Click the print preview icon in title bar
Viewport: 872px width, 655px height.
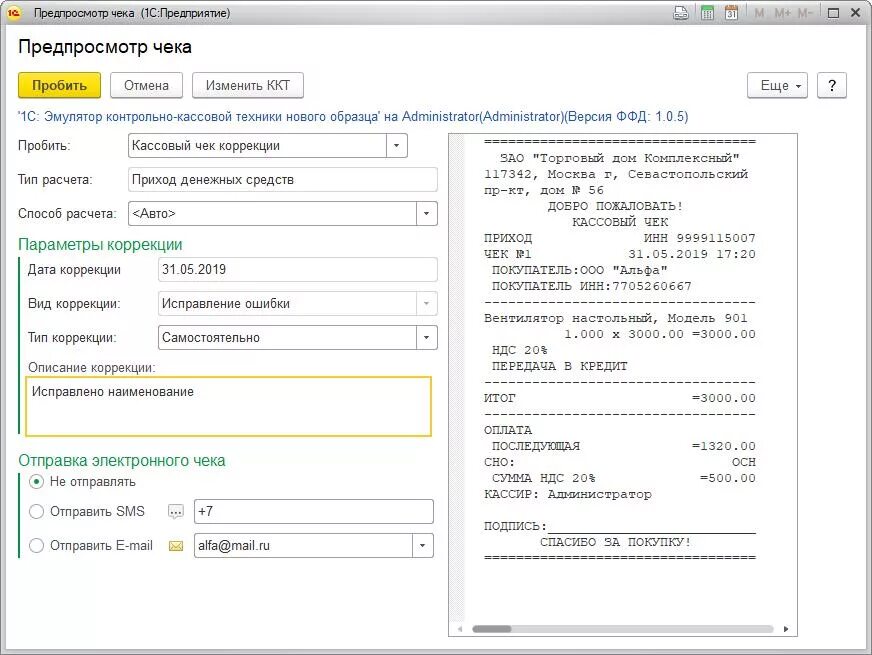(x=681, y=12)
